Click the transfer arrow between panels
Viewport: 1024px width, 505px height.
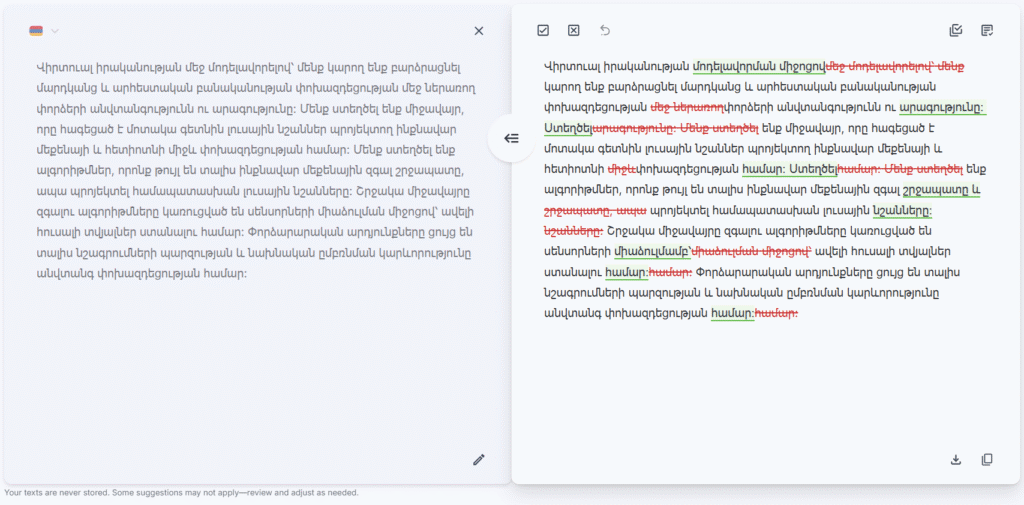tap(511, 138)
